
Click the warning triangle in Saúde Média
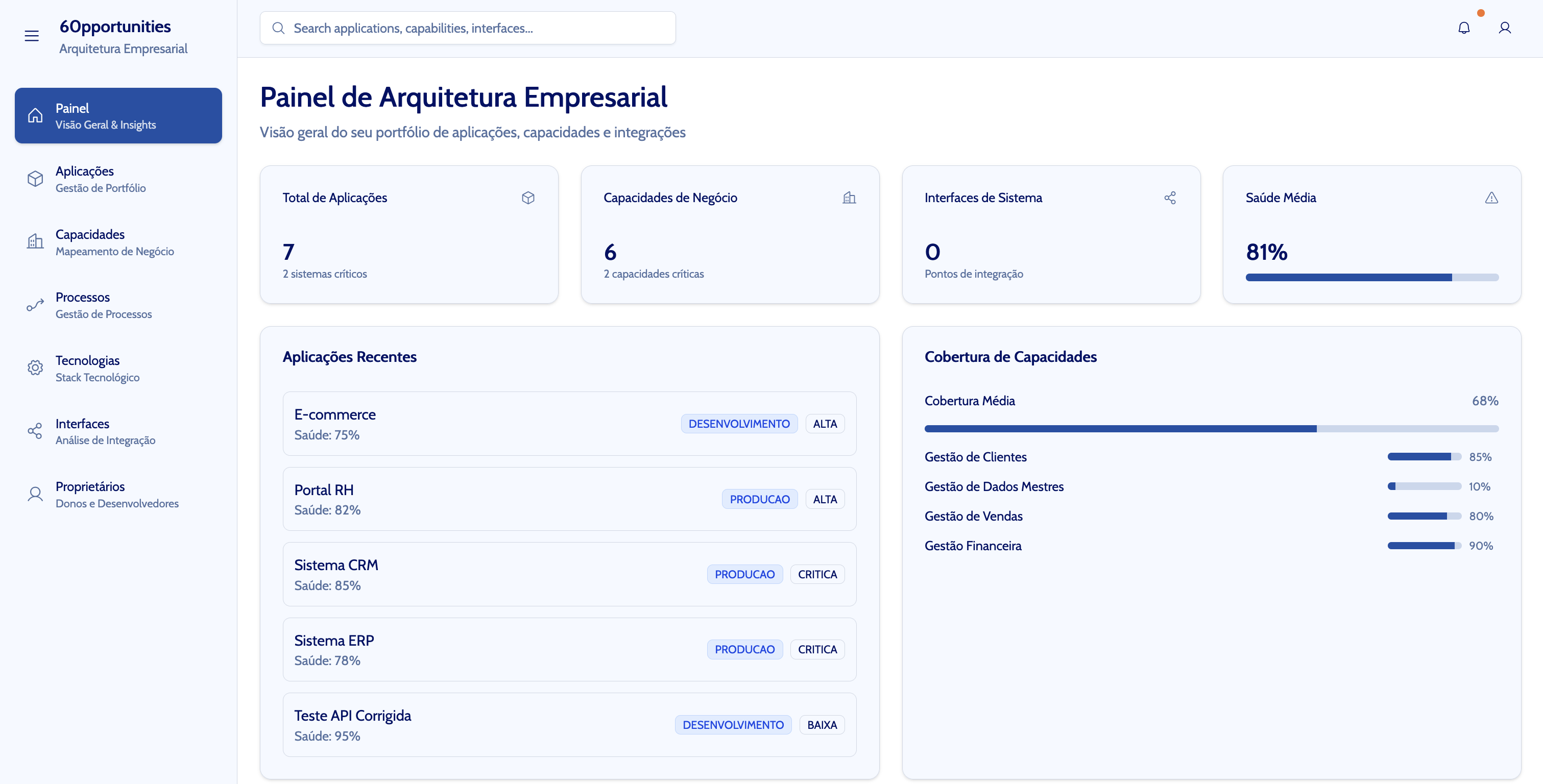[1491, 198]
